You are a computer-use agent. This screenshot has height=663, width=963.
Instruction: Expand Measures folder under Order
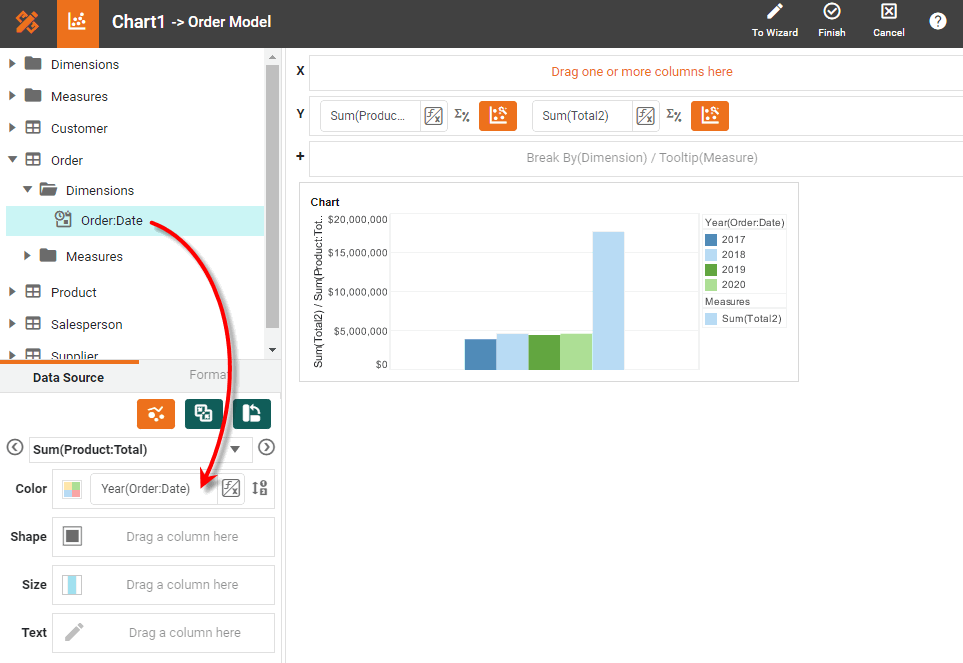click(28, 256)
